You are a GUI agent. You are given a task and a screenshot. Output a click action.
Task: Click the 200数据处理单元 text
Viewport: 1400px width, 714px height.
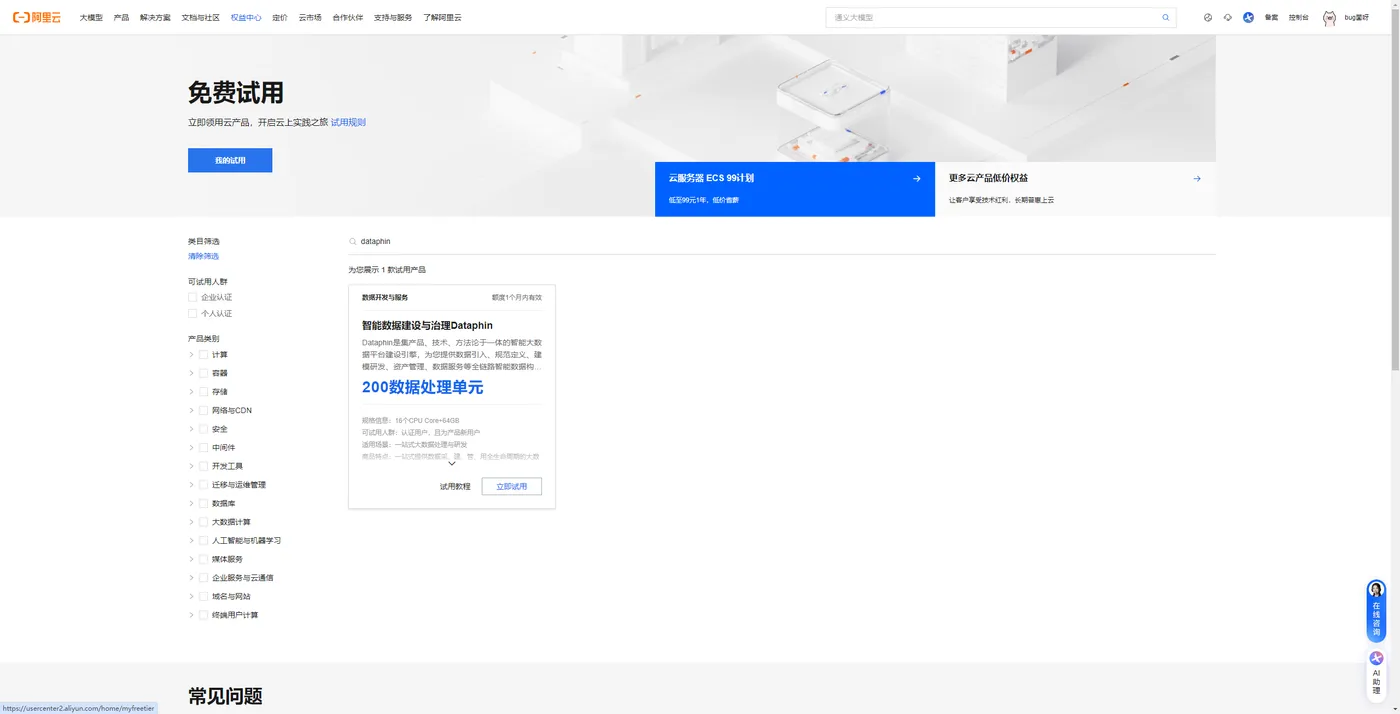pos(422,387)
